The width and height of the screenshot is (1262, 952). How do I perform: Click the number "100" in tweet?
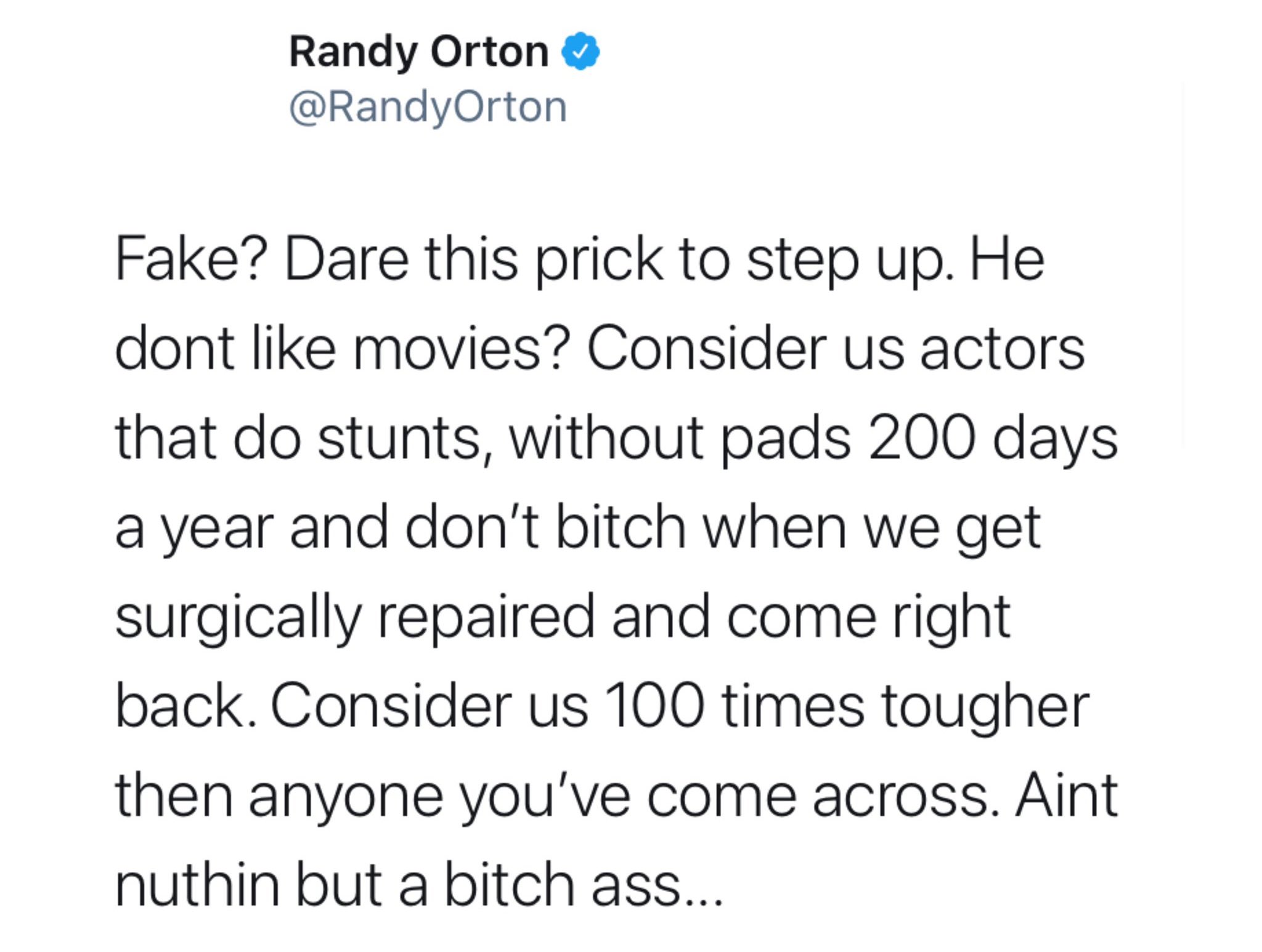[654, 706]
